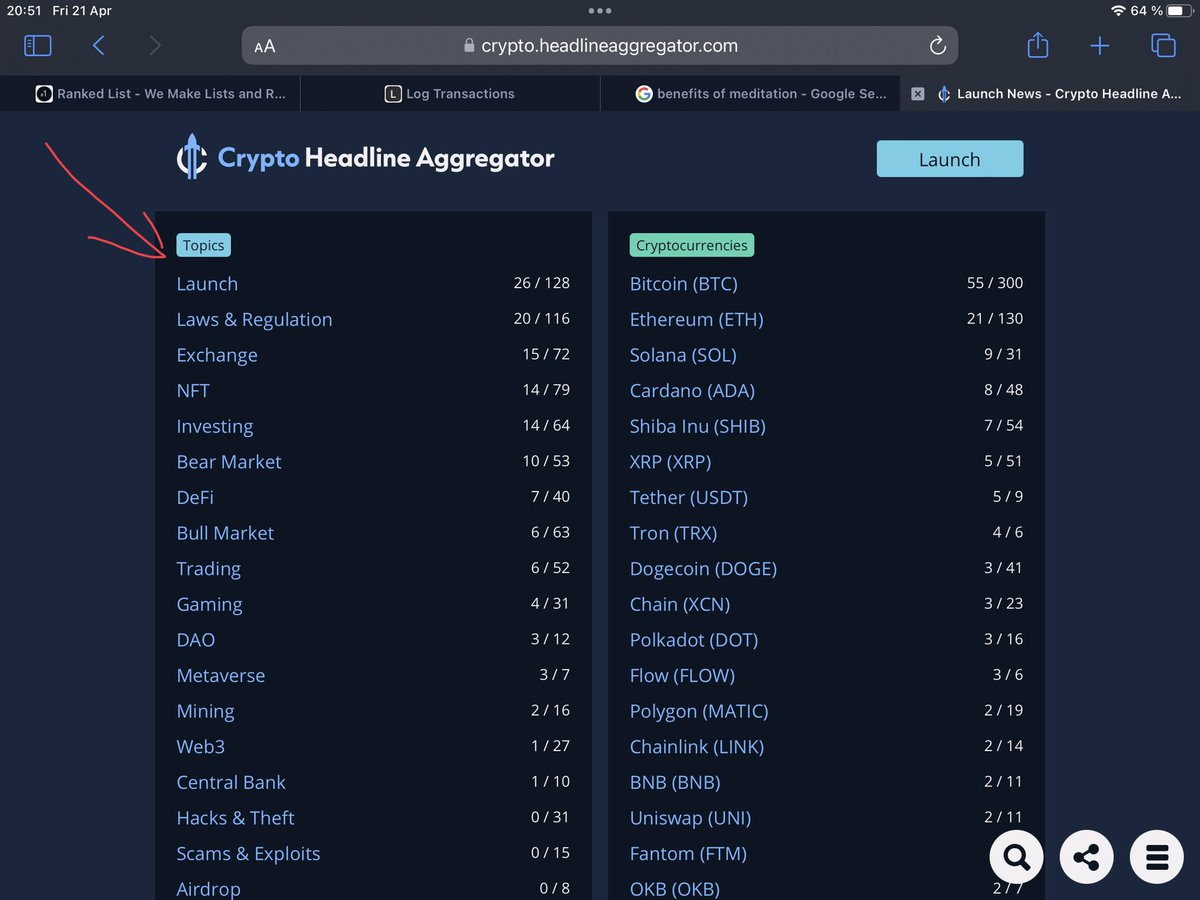The height and width of the screenshot is (900, 1200).
Task: Open the DAO topic link
Action: [x=196, y=640]
